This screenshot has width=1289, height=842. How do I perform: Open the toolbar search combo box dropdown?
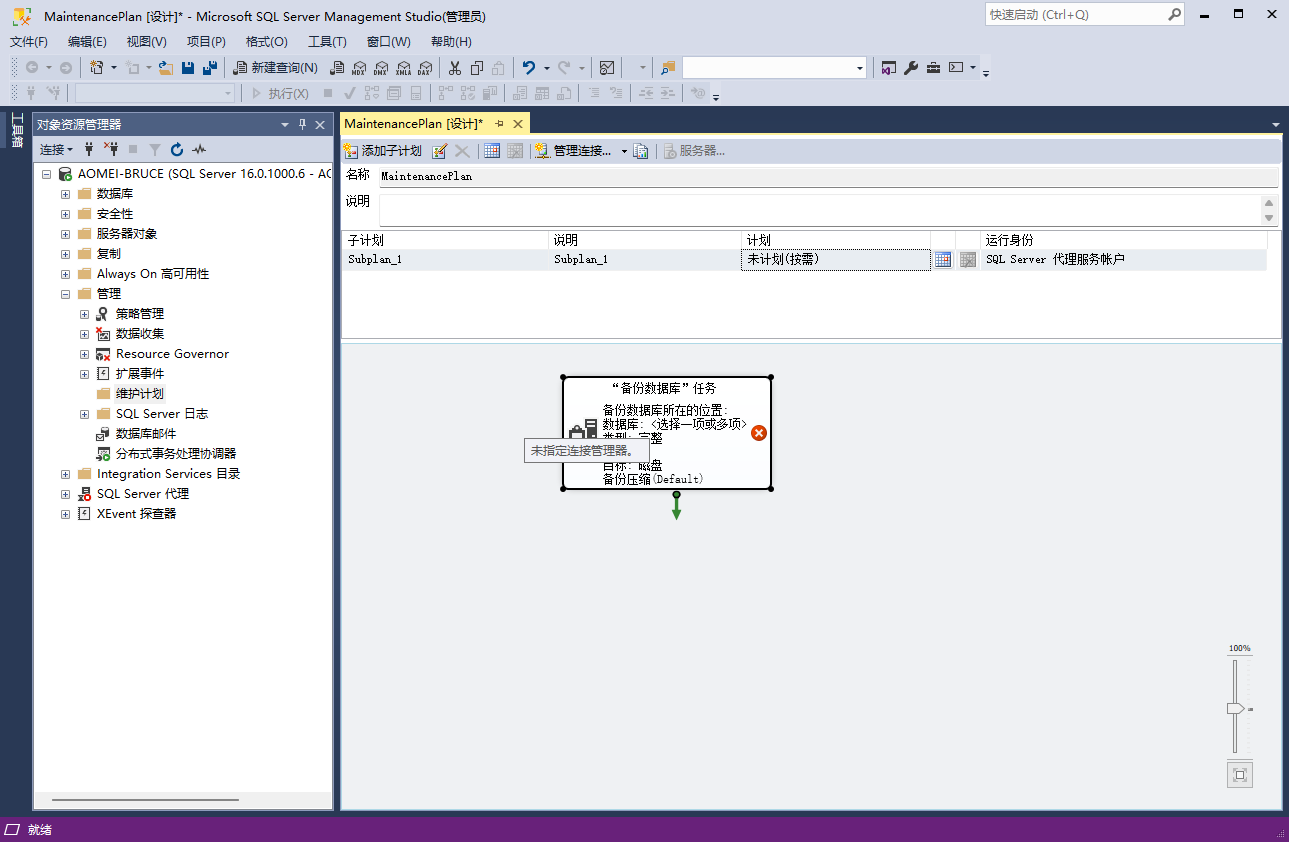[860, 68]
